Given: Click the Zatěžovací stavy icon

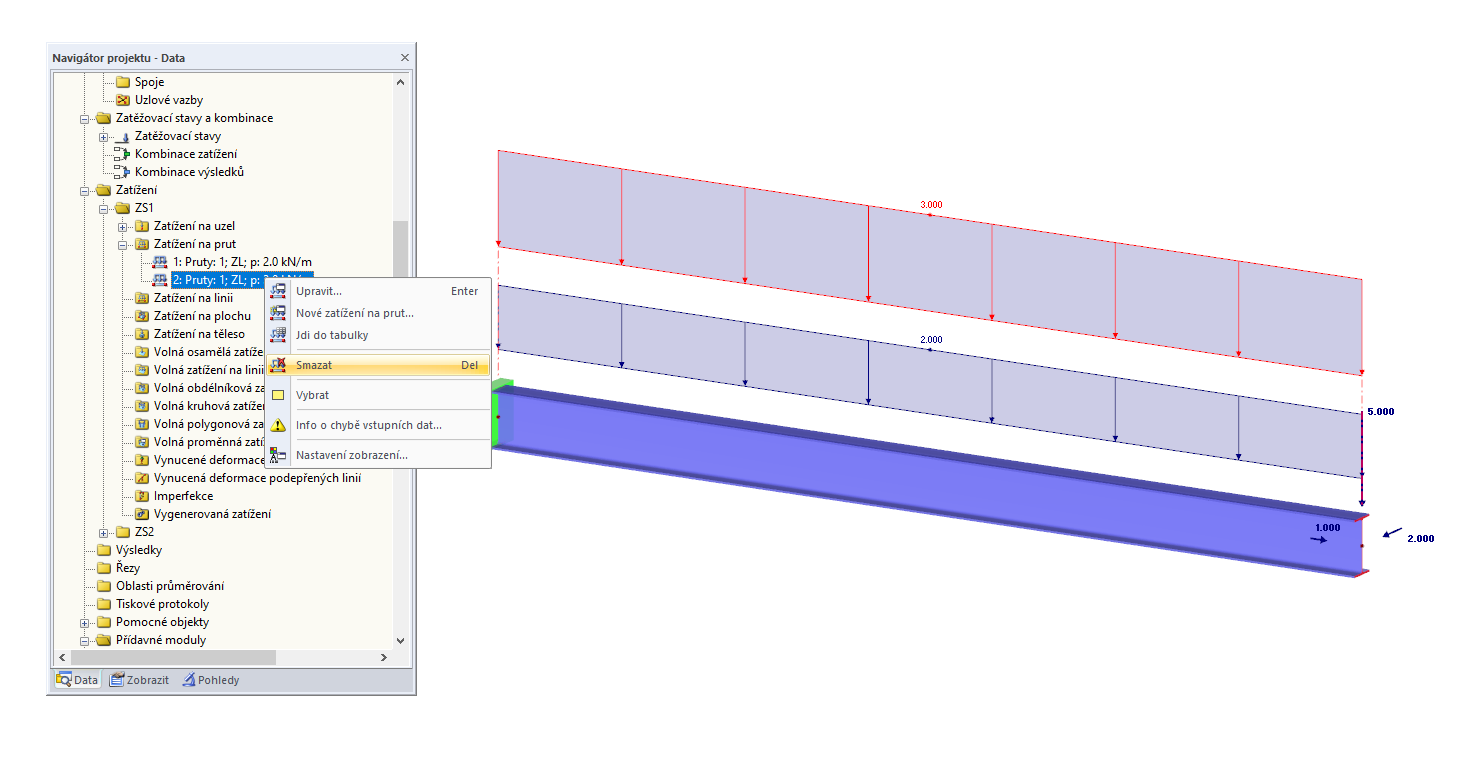Looking at the screenshot, I should click(x=123, y=136).
